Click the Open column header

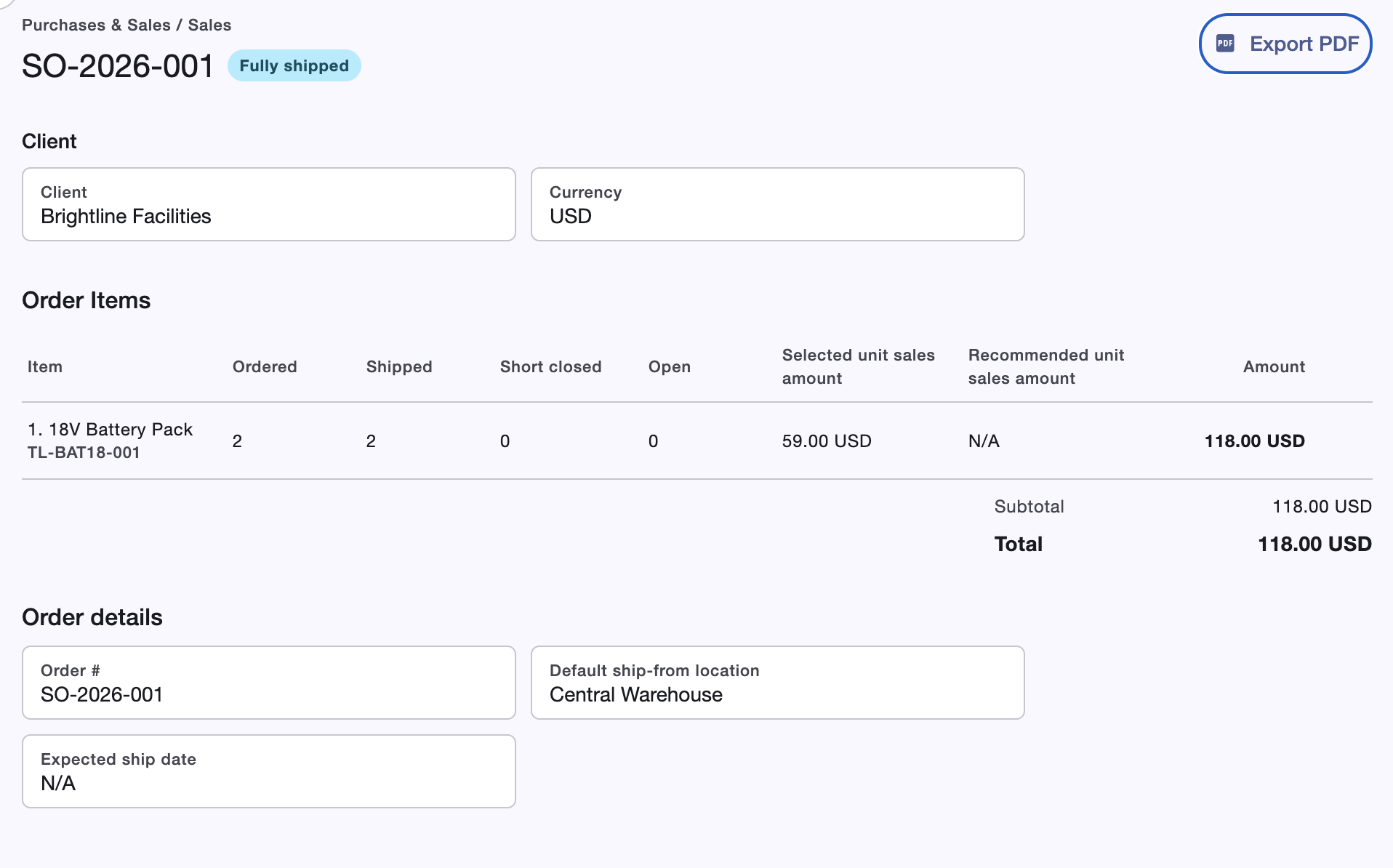pyautogui.click(x=670, y=367)
